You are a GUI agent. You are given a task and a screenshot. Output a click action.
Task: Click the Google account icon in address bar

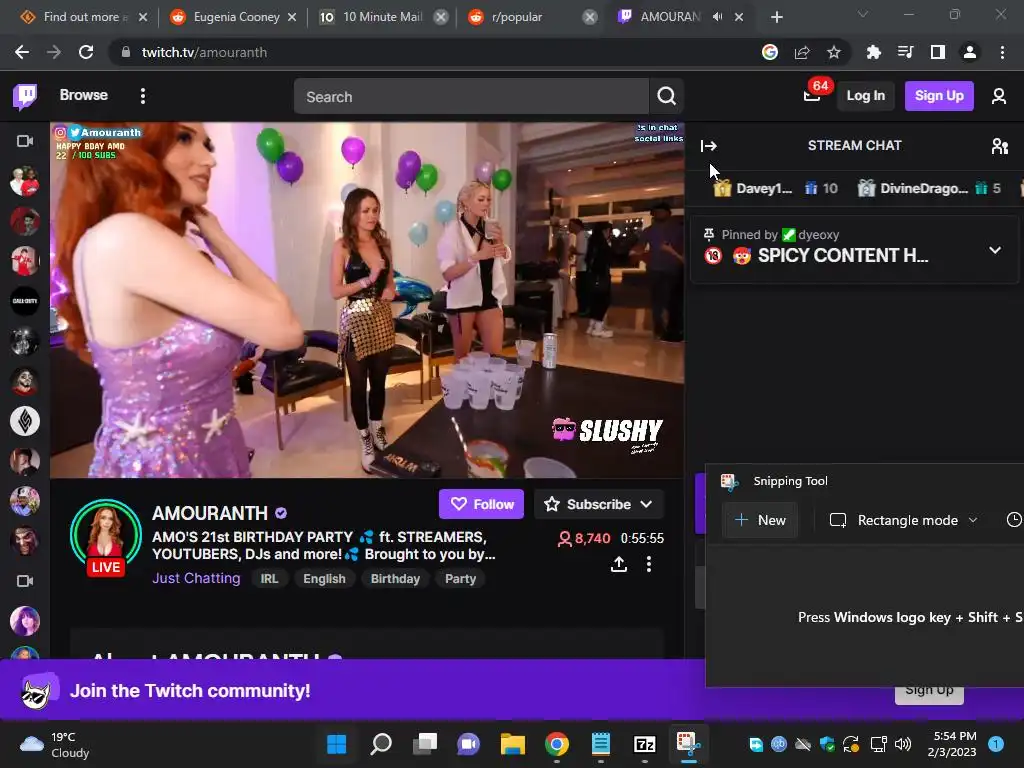pos(770,52)
